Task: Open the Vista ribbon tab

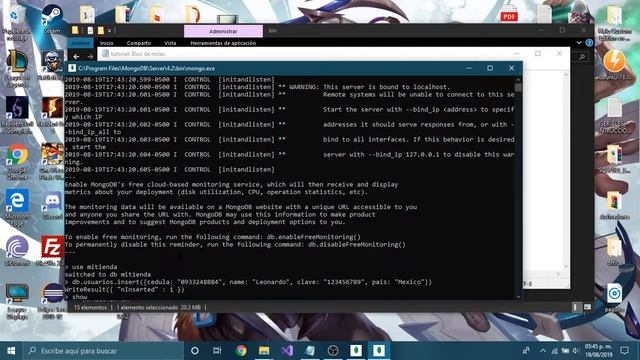Action: click(x=170, y=43)
